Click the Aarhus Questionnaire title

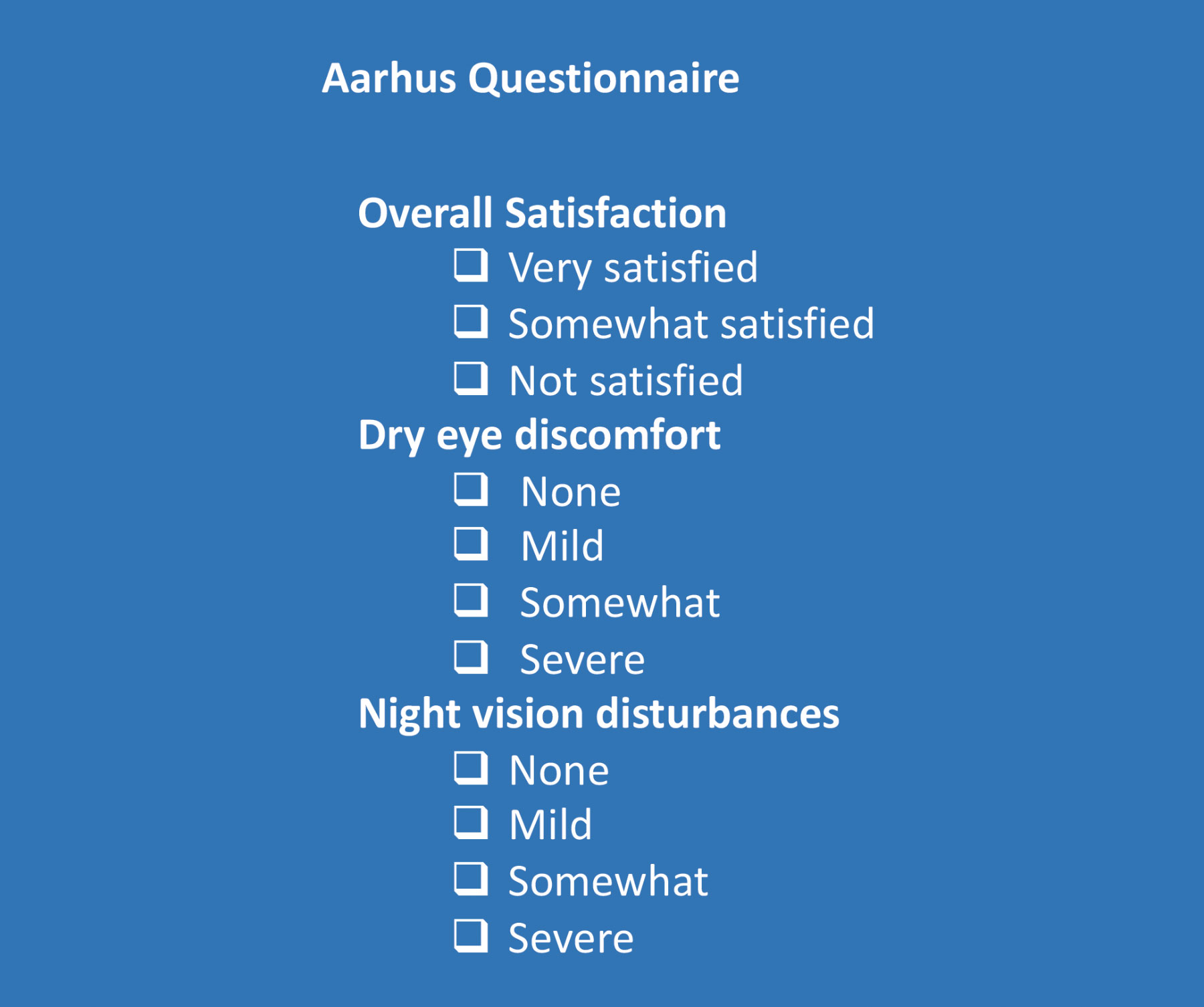530,78
